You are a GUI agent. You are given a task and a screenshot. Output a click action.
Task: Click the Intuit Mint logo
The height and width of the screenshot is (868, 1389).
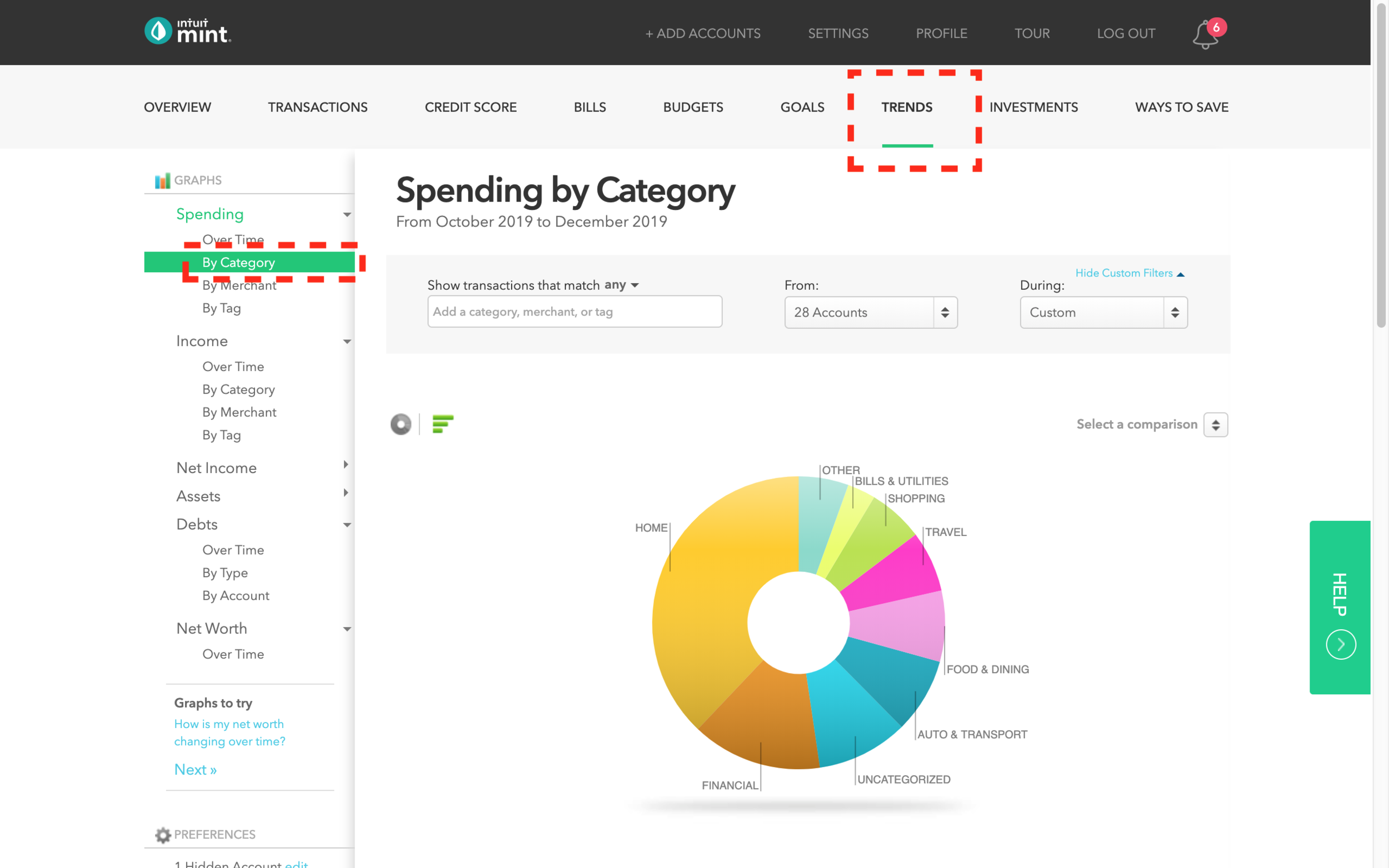(x=188, y=32)
